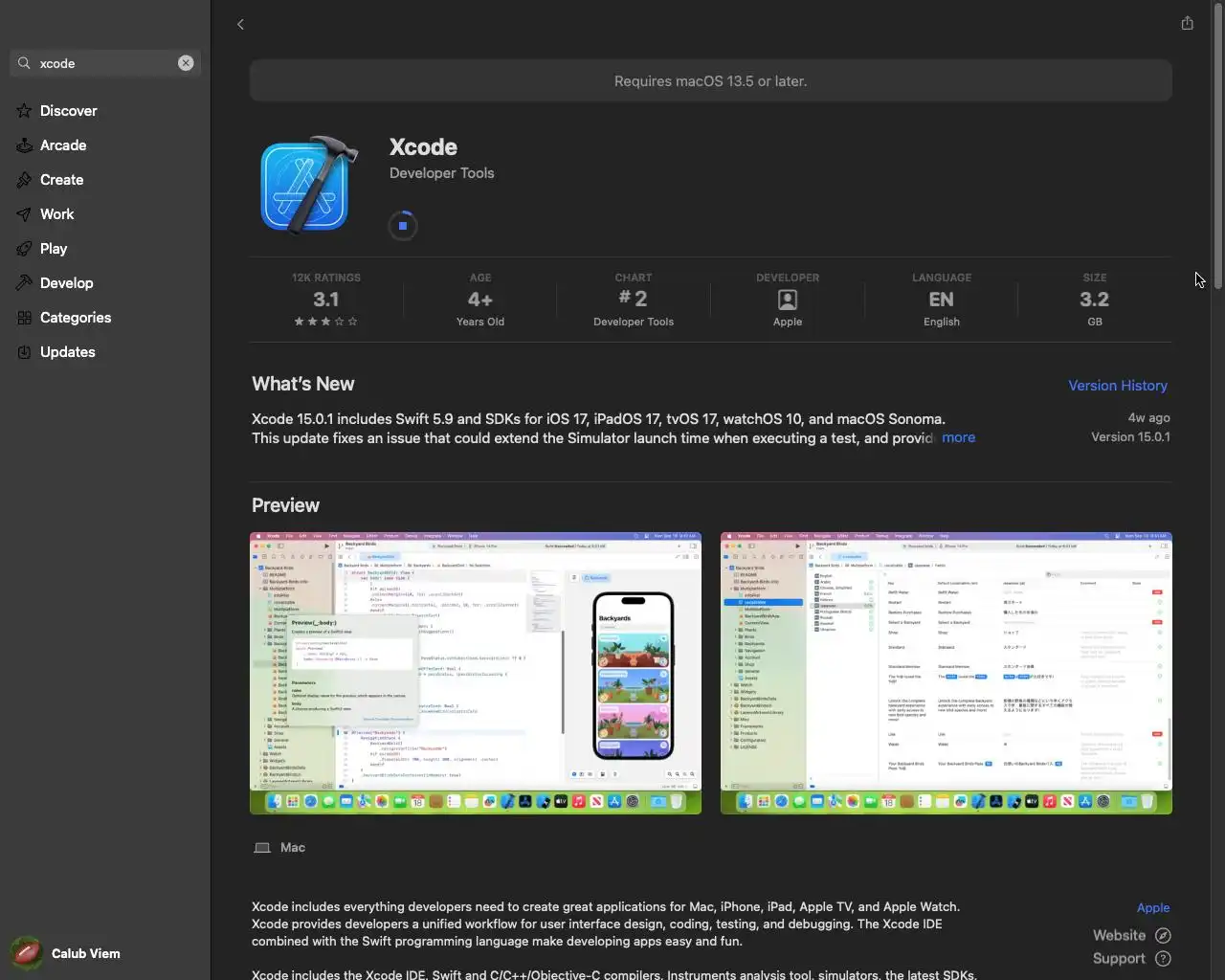Click the 3.1 ratings score

click(325, 300)
